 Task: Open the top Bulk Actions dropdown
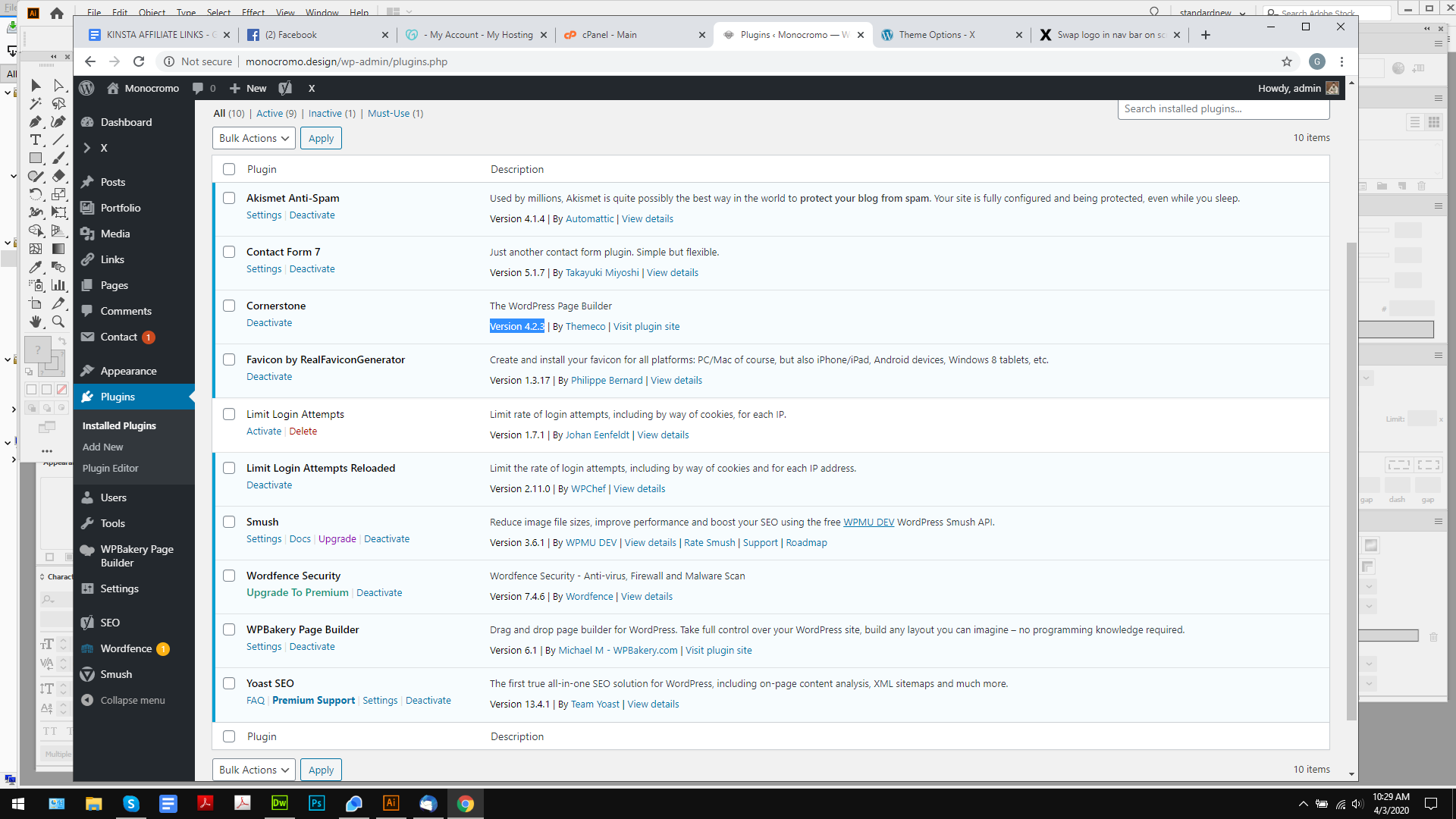coord(254,138)
